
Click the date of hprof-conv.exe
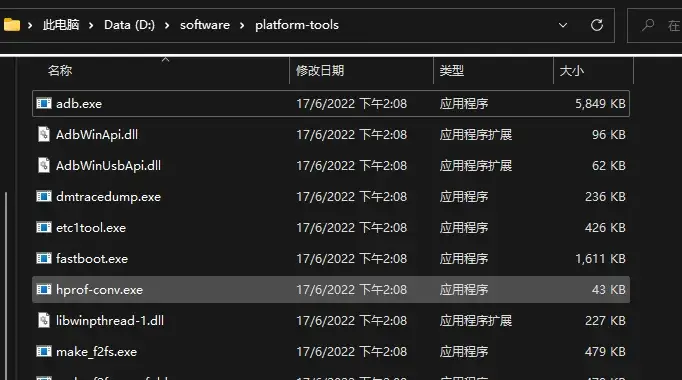(351, 290)
